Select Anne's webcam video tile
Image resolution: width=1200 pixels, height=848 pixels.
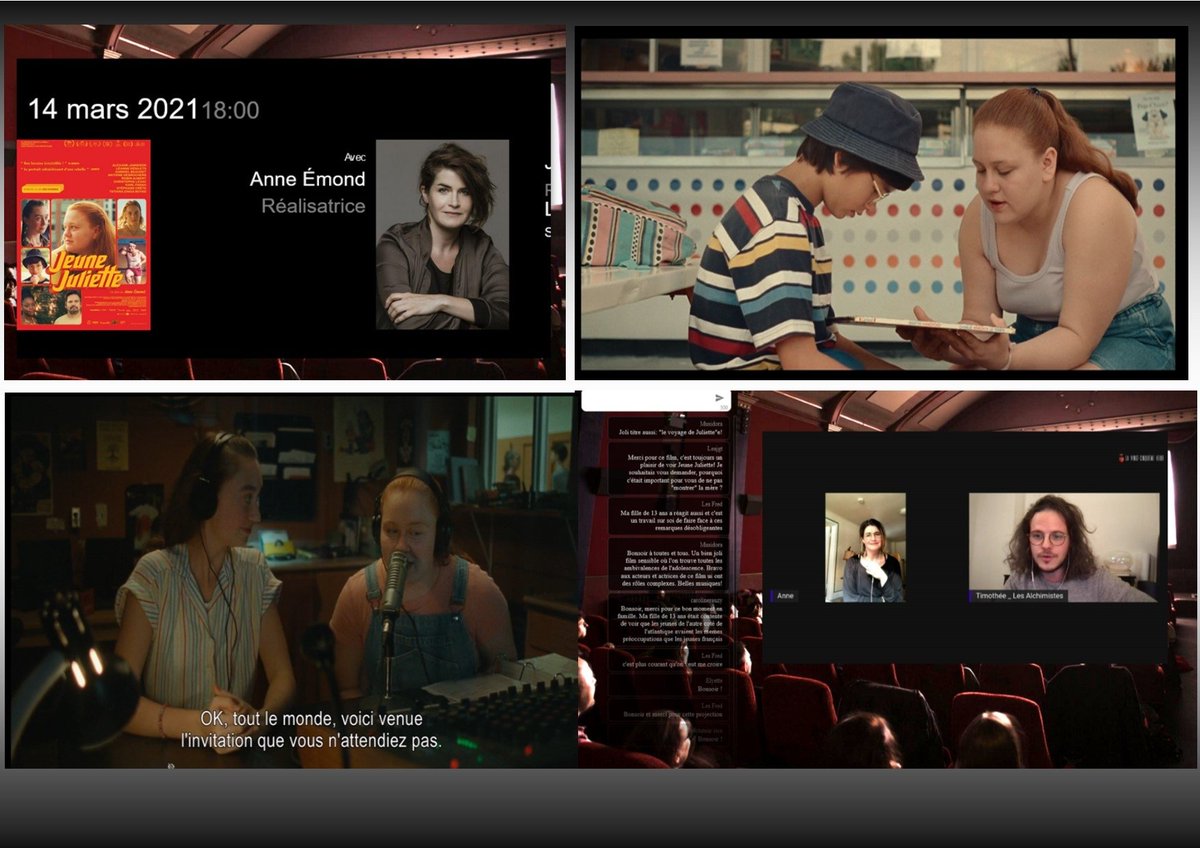865,547
